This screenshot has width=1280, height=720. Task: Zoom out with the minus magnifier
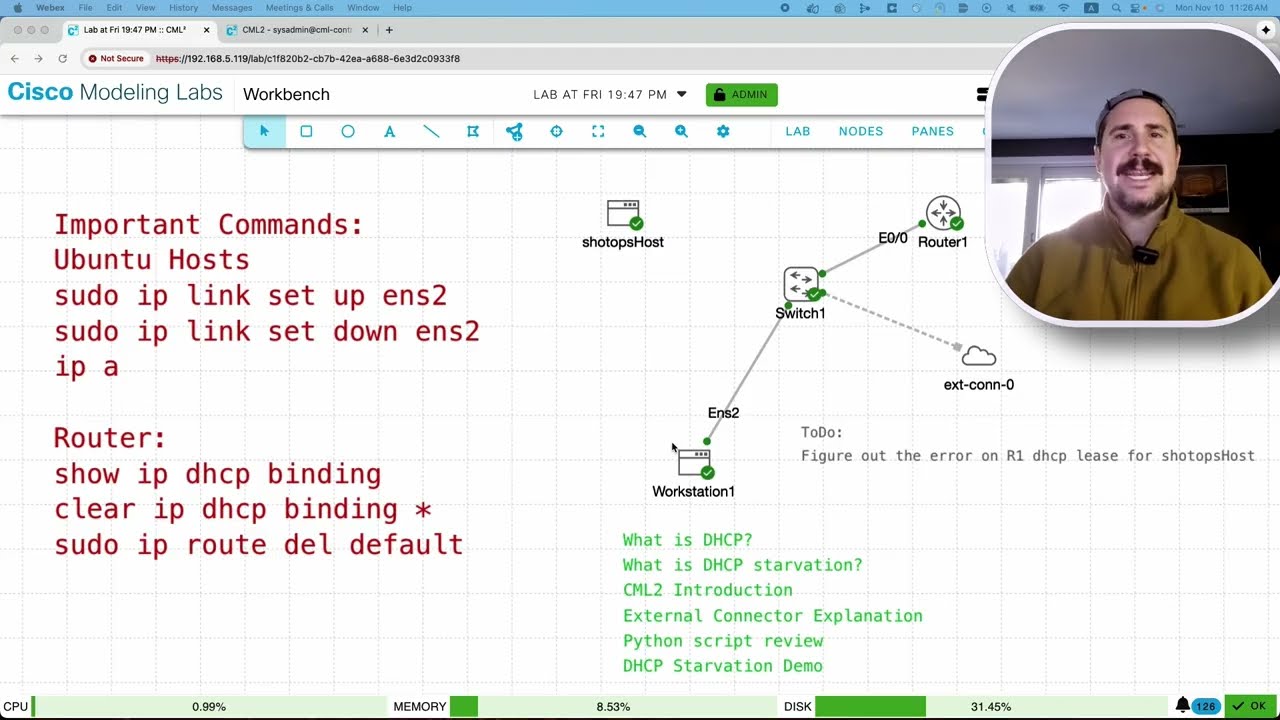(x=639, y=132)
